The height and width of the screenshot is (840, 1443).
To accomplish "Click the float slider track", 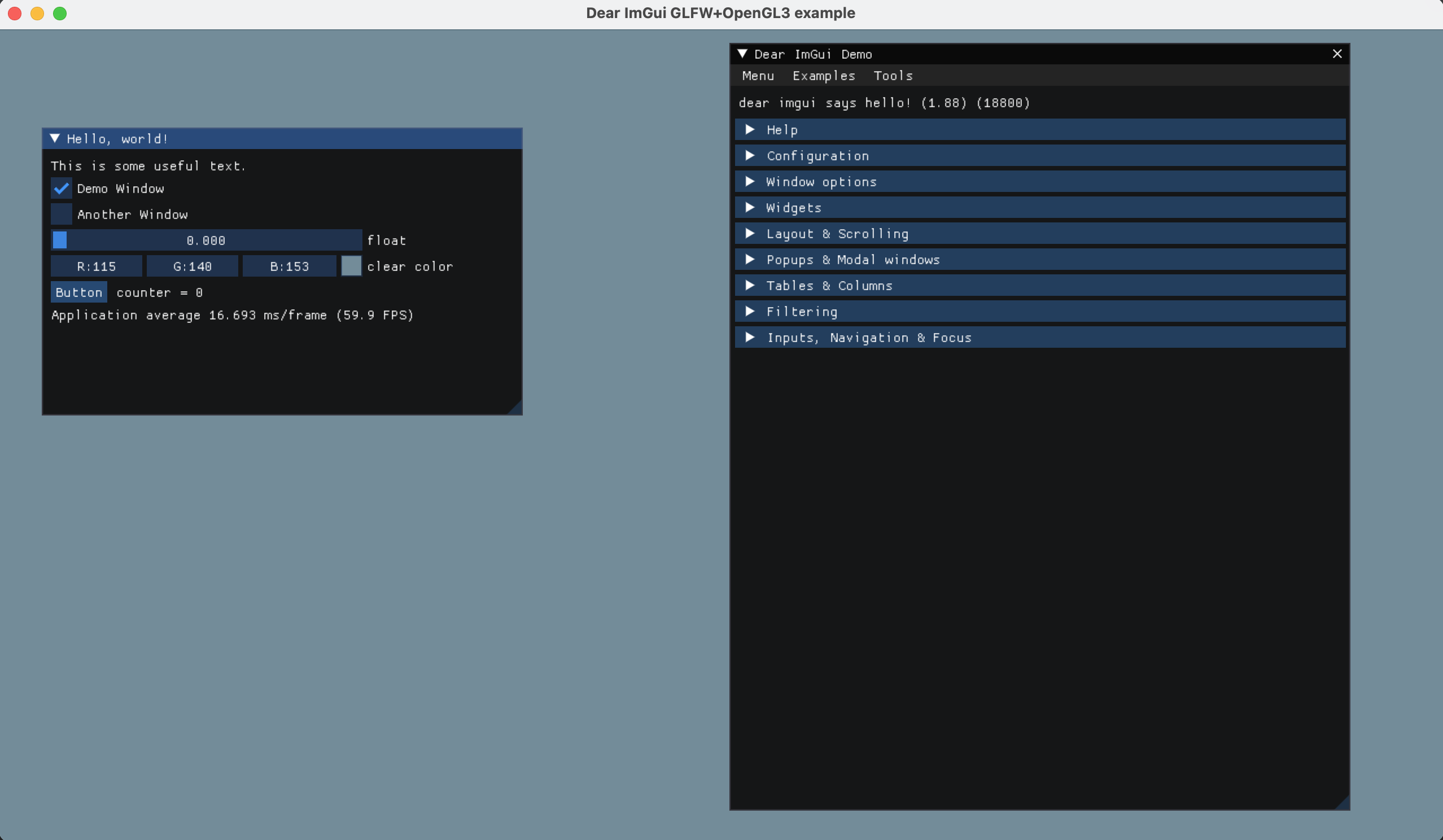I will click(x=207, y=240).
